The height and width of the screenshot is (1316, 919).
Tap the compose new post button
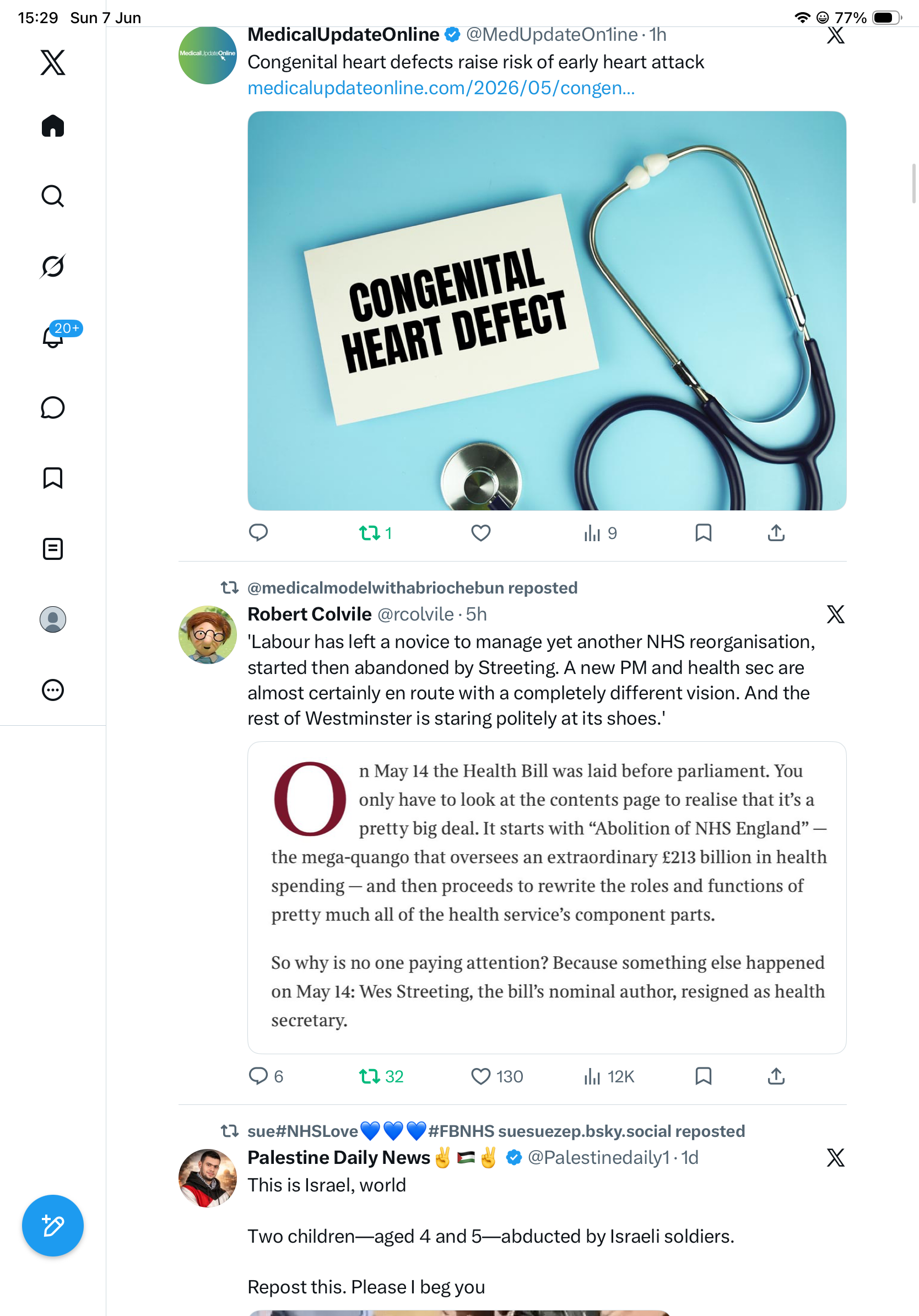click(53, 1226)
